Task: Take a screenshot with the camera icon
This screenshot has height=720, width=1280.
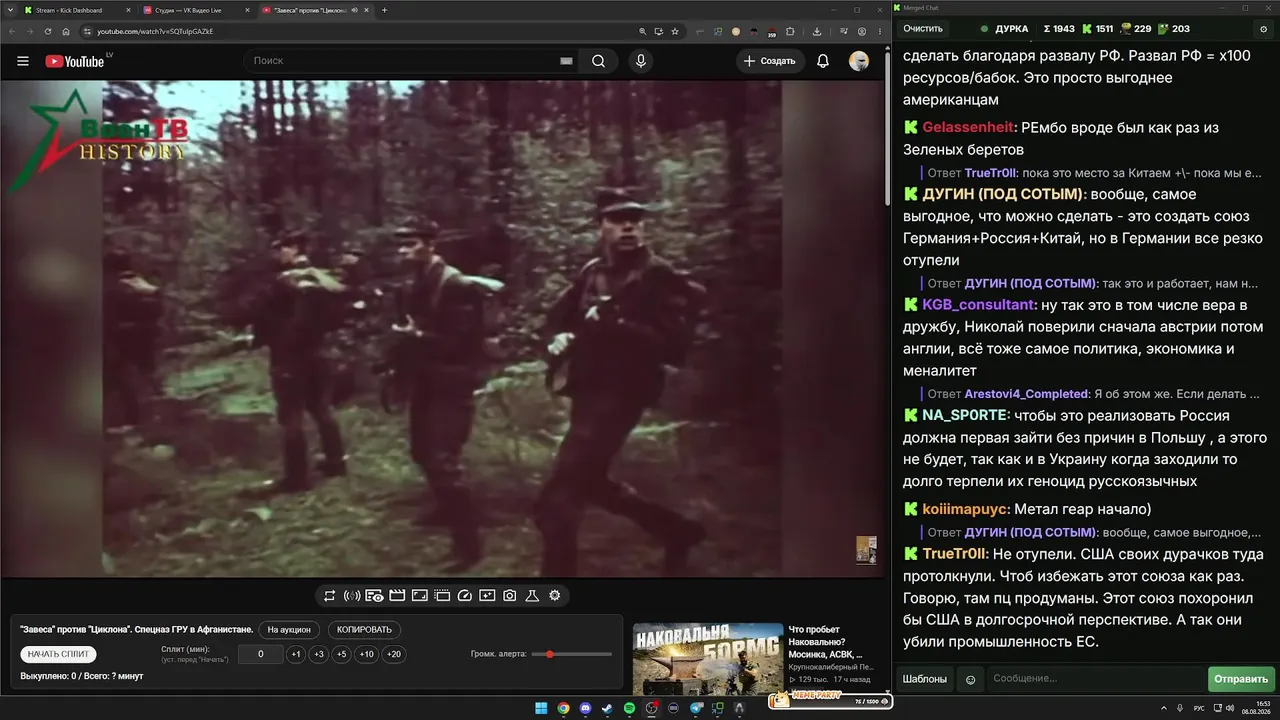Action: pos(510,596)
